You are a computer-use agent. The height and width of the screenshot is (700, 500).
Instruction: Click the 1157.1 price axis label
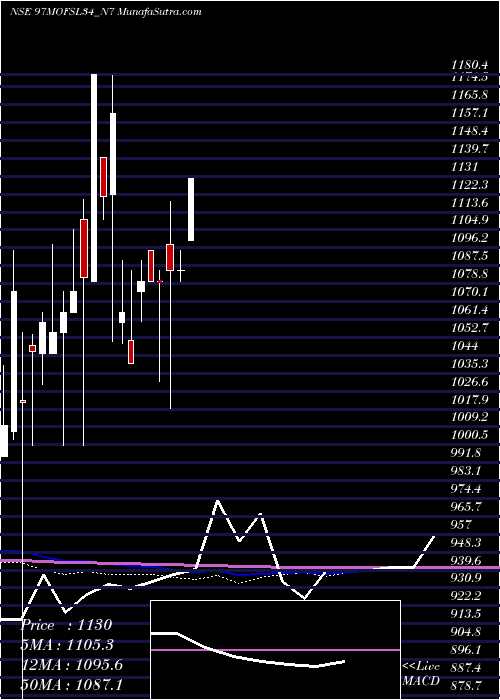click(x=469, y=113)
